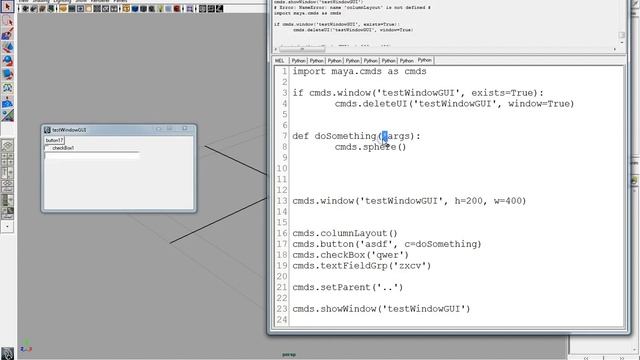This screenshot has width=640, height=360.
Task: Click history pane scroll-down arrow
Action: (x=622, y=42)
